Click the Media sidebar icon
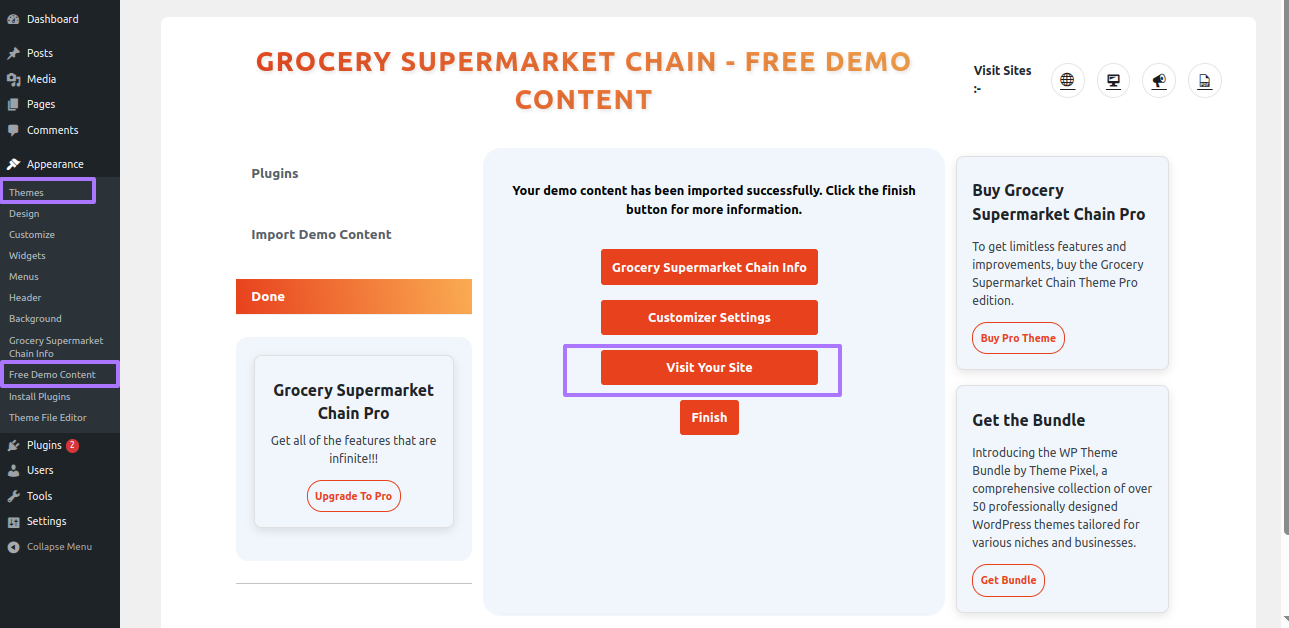Screen dimensions: 1289x628 (13, 79)
